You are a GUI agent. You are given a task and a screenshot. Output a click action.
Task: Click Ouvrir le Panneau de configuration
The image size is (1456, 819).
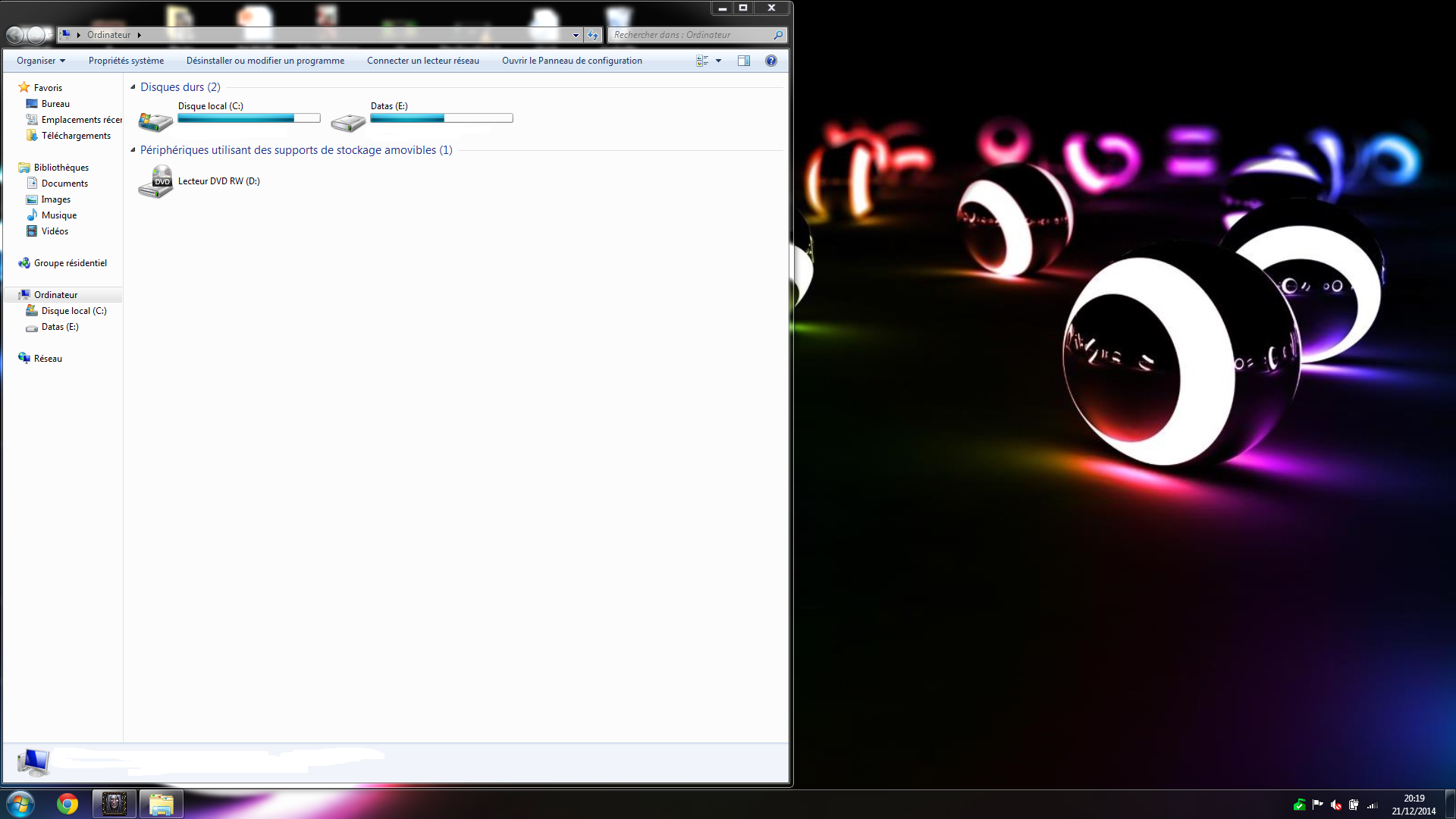pos(572,61)
